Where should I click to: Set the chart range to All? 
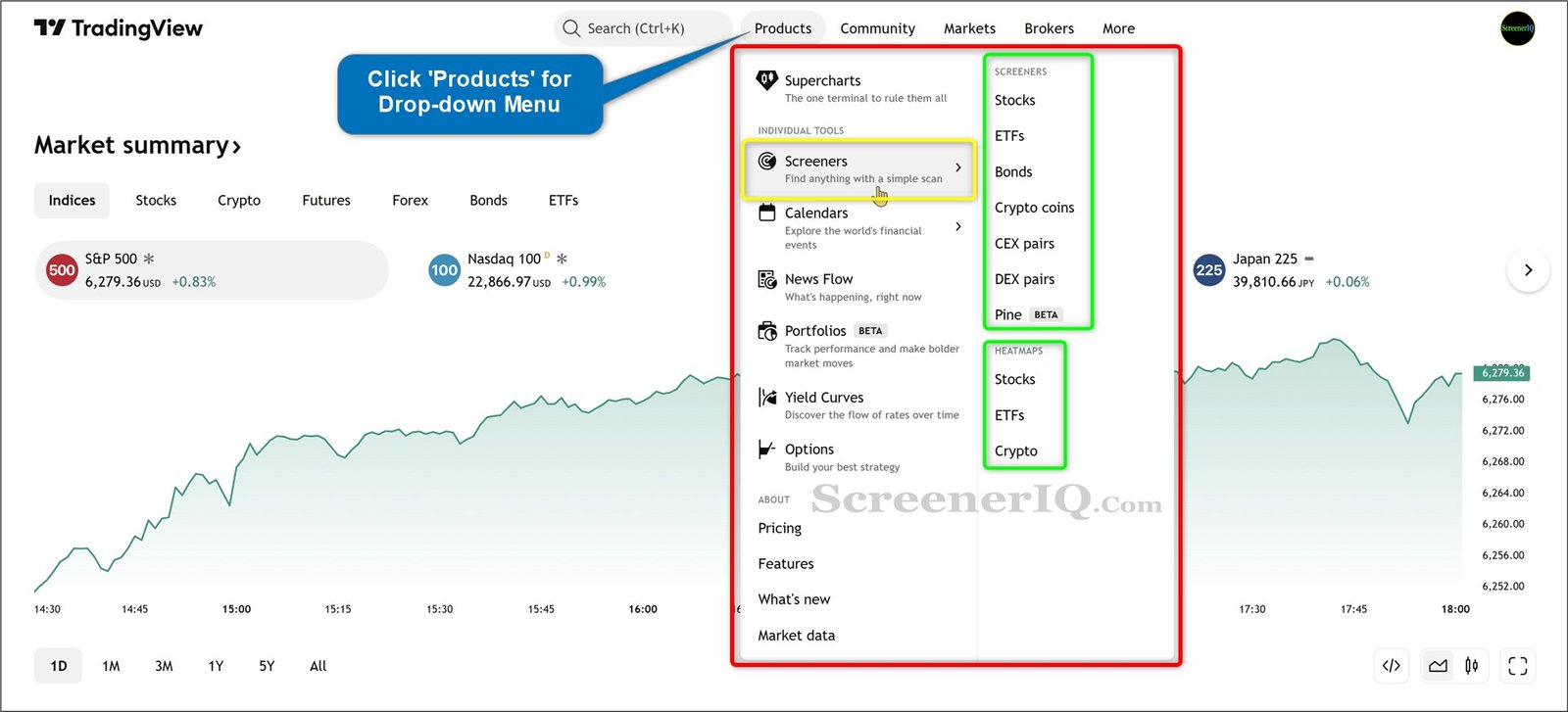coord(318,666)
